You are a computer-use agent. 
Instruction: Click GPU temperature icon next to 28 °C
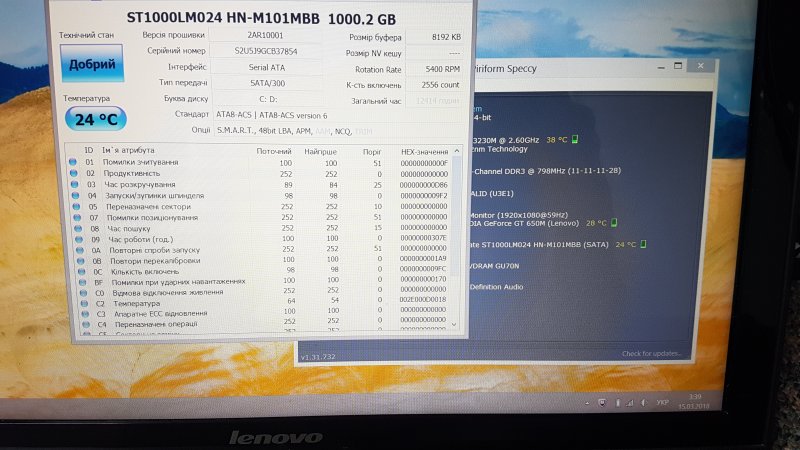coord(616,223)
